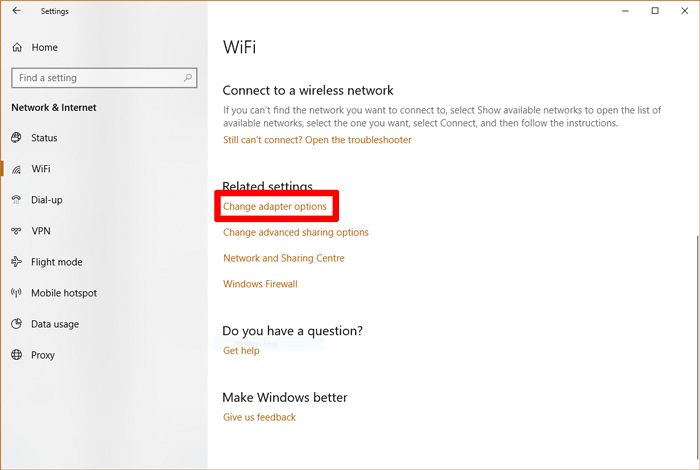700x470 pixels.
Task: Click the Data usage pie icon
Action: (x=17, y=324)
